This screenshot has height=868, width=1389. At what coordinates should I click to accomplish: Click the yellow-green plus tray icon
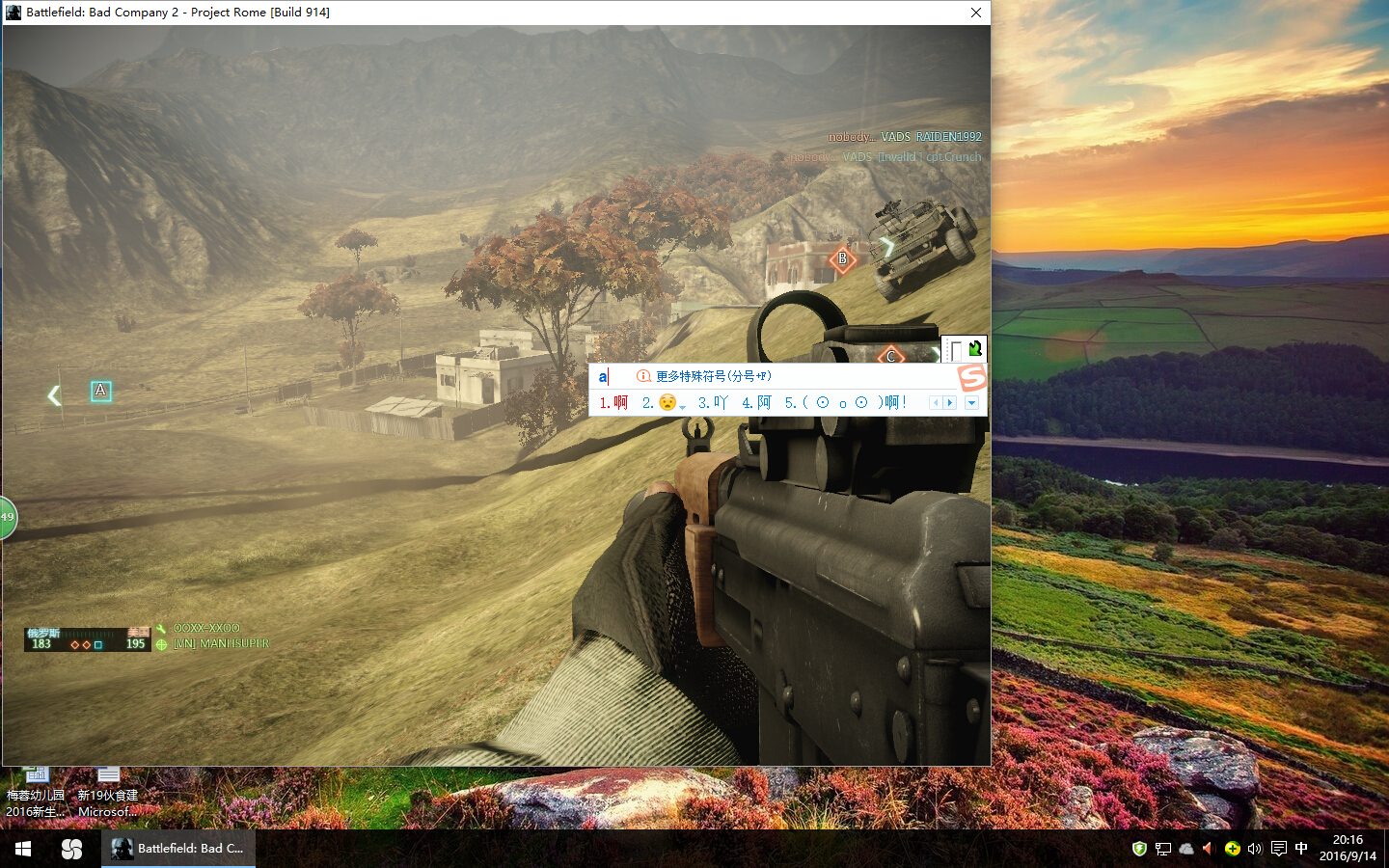[x=1232, y=849]
